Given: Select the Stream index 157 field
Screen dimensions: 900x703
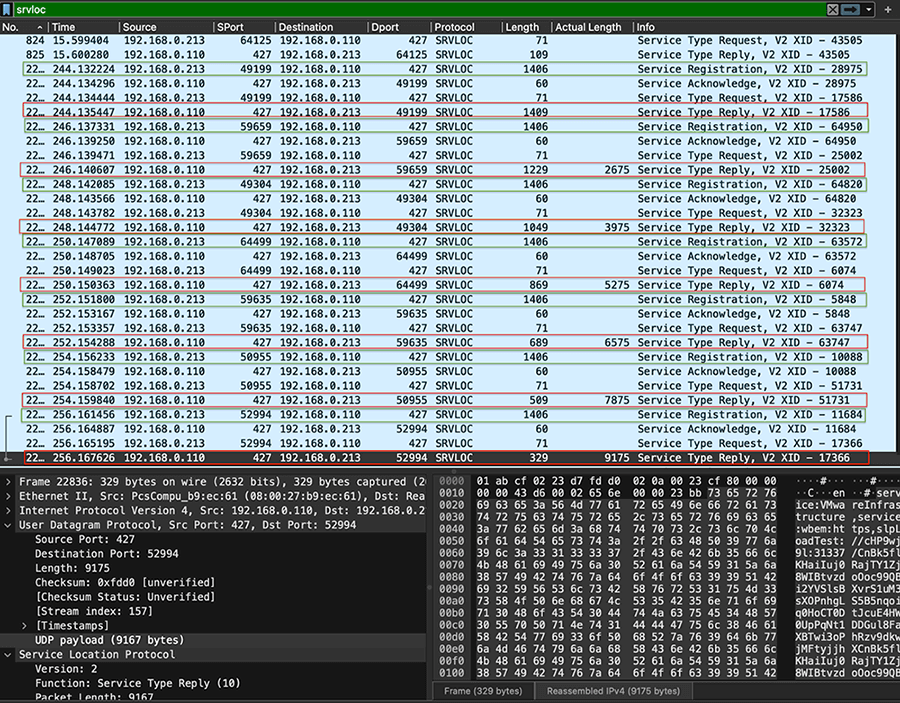Looking at the screenshot, I should (93, 610).
